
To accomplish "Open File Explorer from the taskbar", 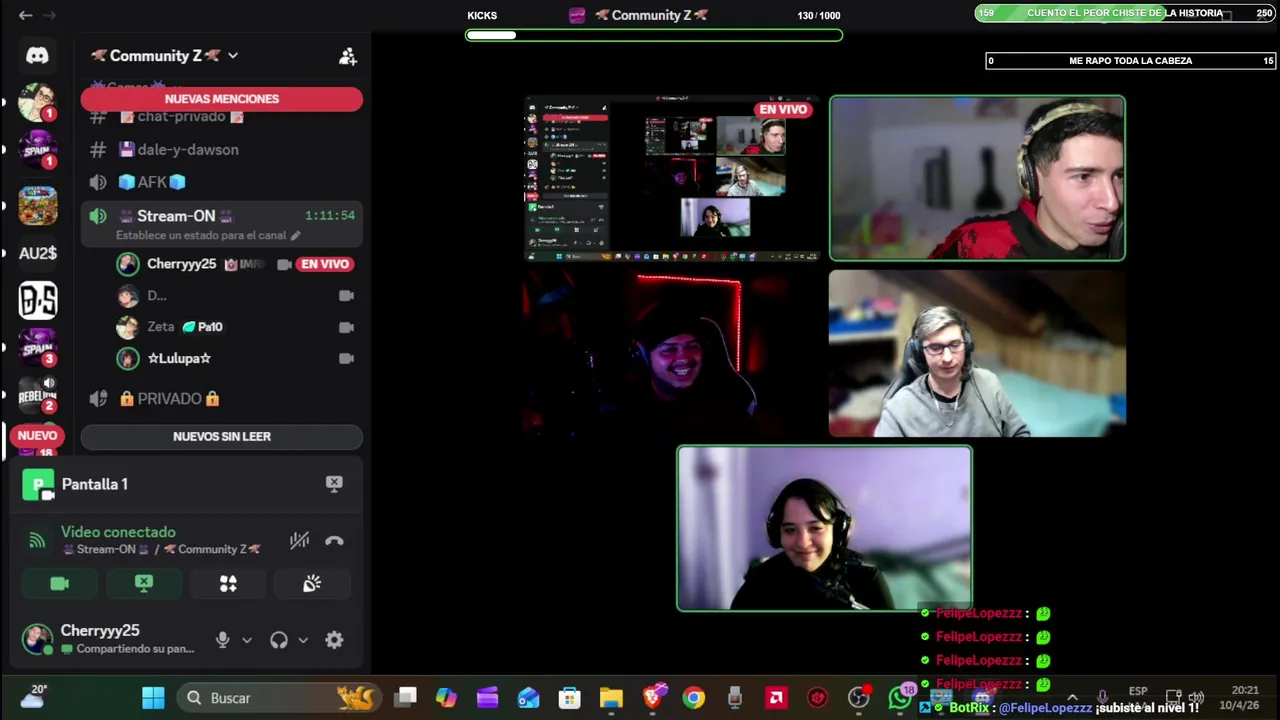I will [611, 698].
